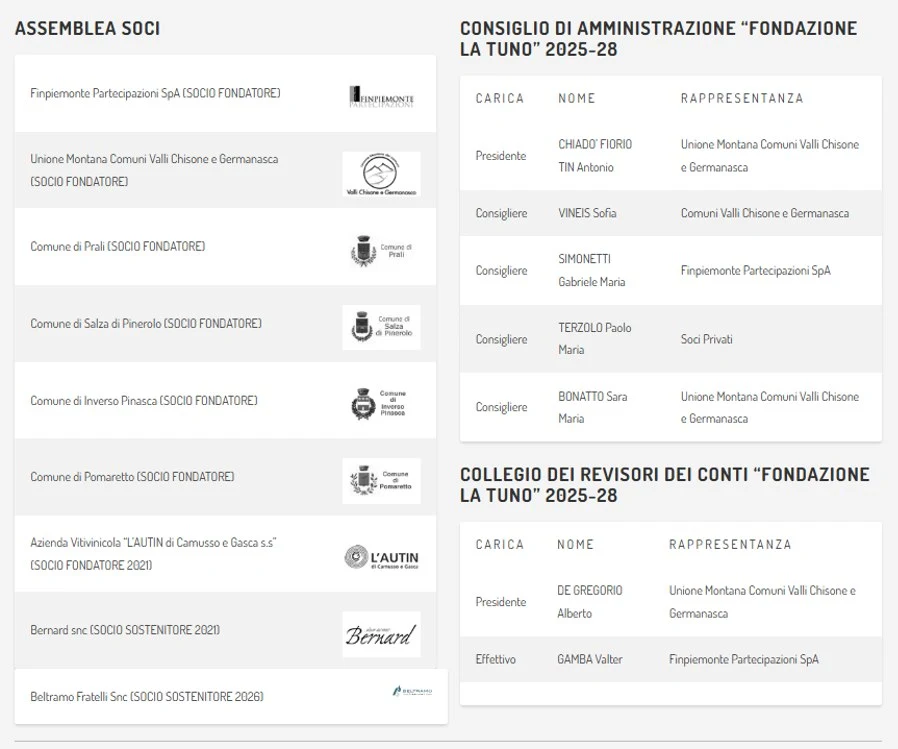Viewport: 898px width, 749px height.
Task: Click the Comune di Prali crest logo
Action: pyautogui.click(x=381, y=251)
